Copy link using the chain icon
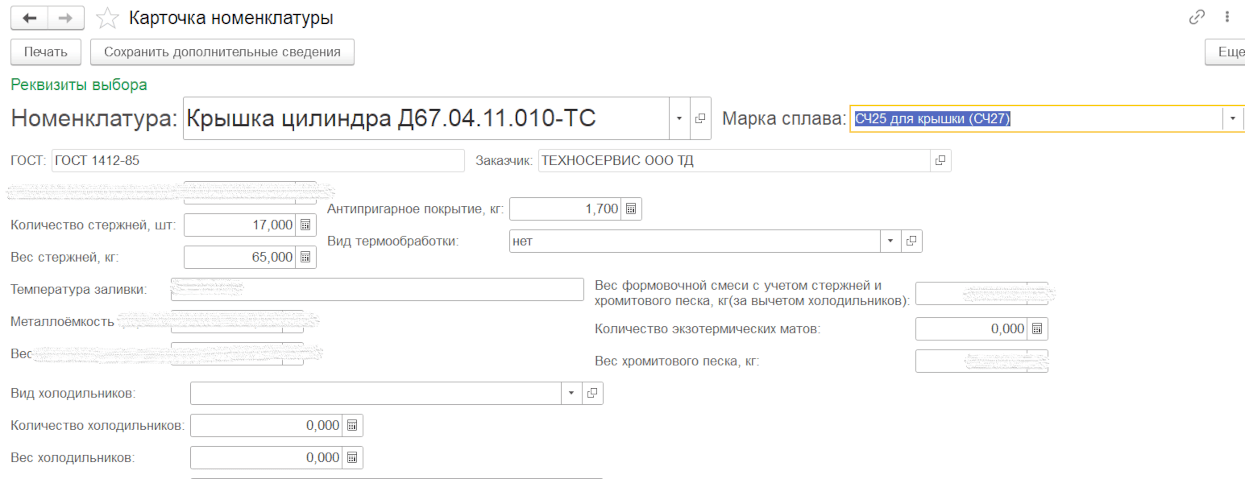The height and width of the screenshot is (479, 1245). (x=1196, y=18)
